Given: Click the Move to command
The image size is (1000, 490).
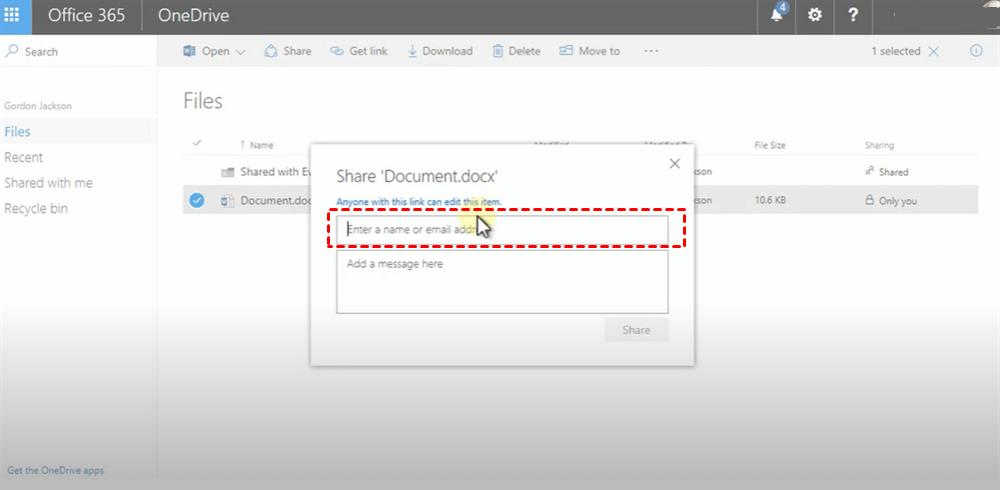Looking at the screenshot, I should (x=589, y=51).
